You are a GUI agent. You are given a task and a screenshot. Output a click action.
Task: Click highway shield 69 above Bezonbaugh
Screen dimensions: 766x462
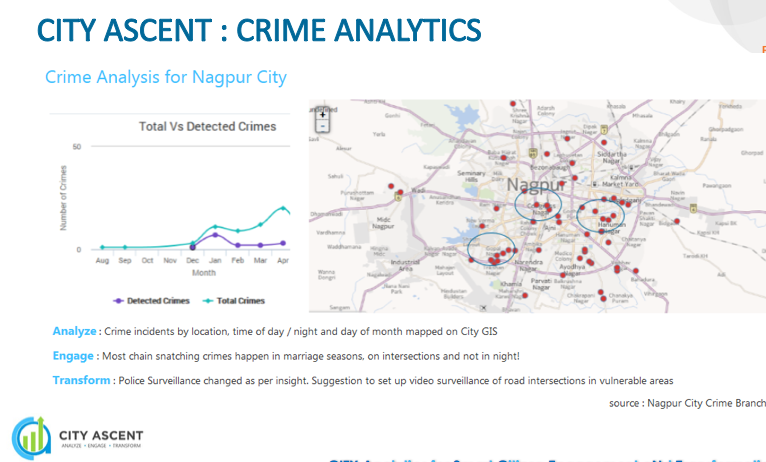[x=533, y=153]
